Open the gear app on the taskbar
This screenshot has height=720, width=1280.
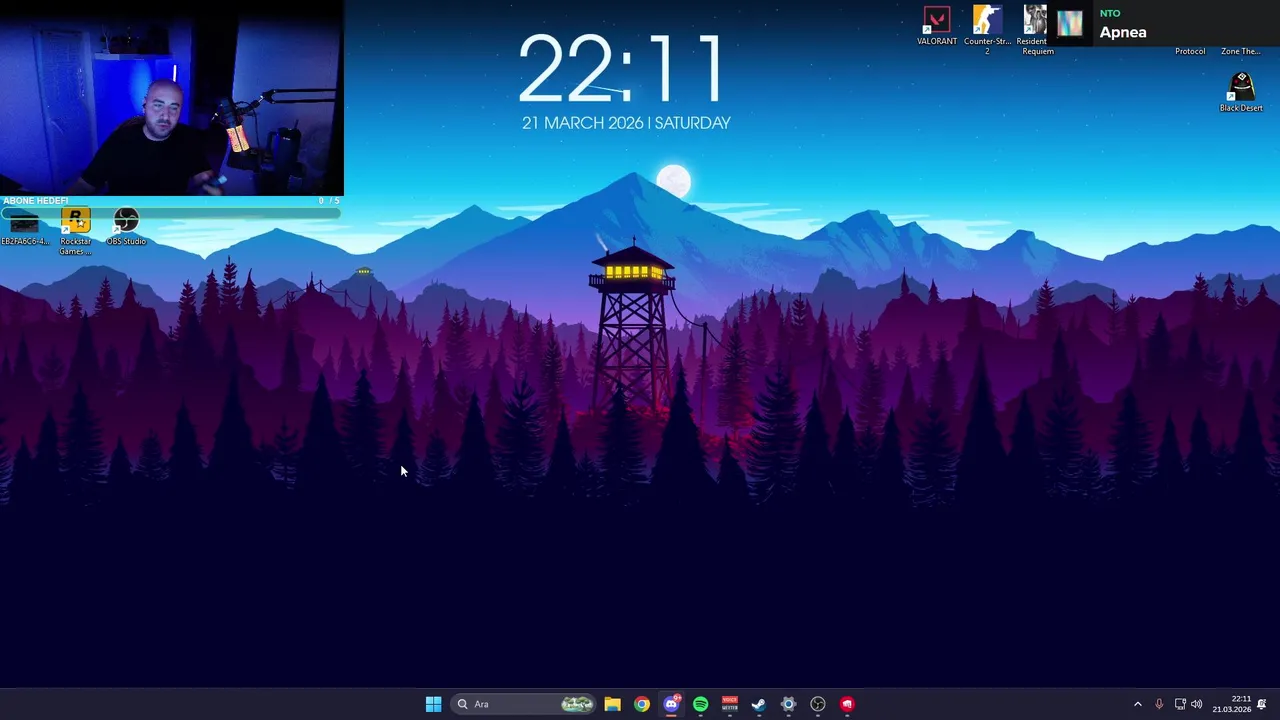point(788,704)
